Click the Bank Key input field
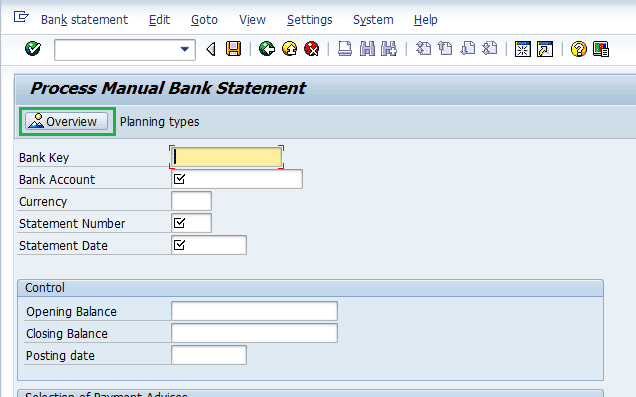This screenshot has height=397, width=636. tap(227, 157)
